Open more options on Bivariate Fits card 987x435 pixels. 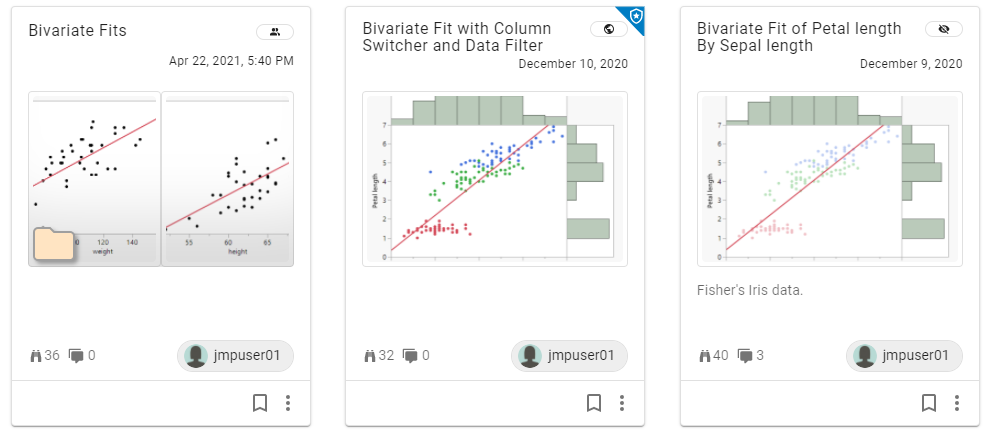click(288, 403)
